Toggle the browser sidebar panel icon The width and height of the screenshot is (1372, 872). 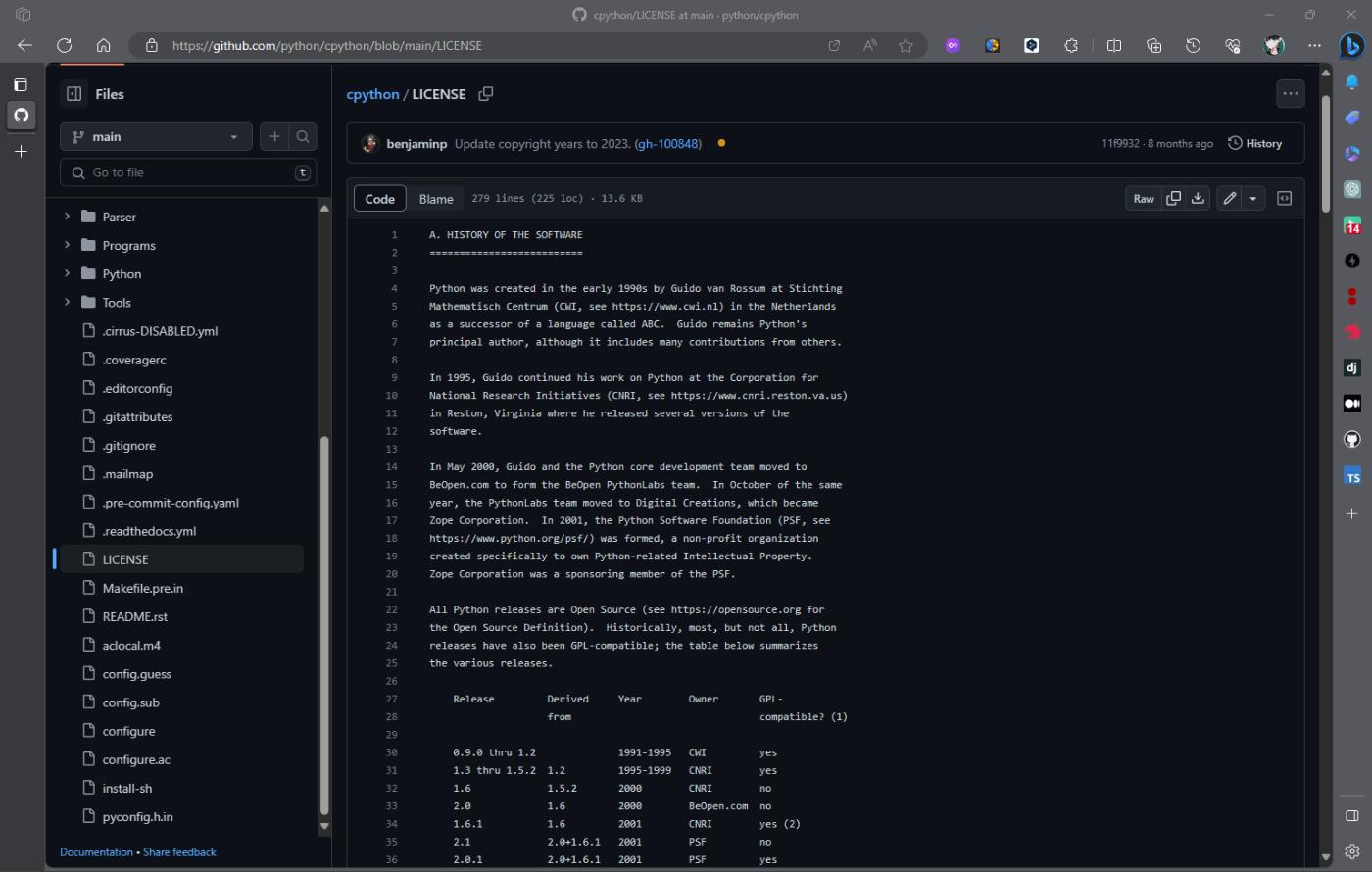pyautogui.click(x=1352, y=815)
